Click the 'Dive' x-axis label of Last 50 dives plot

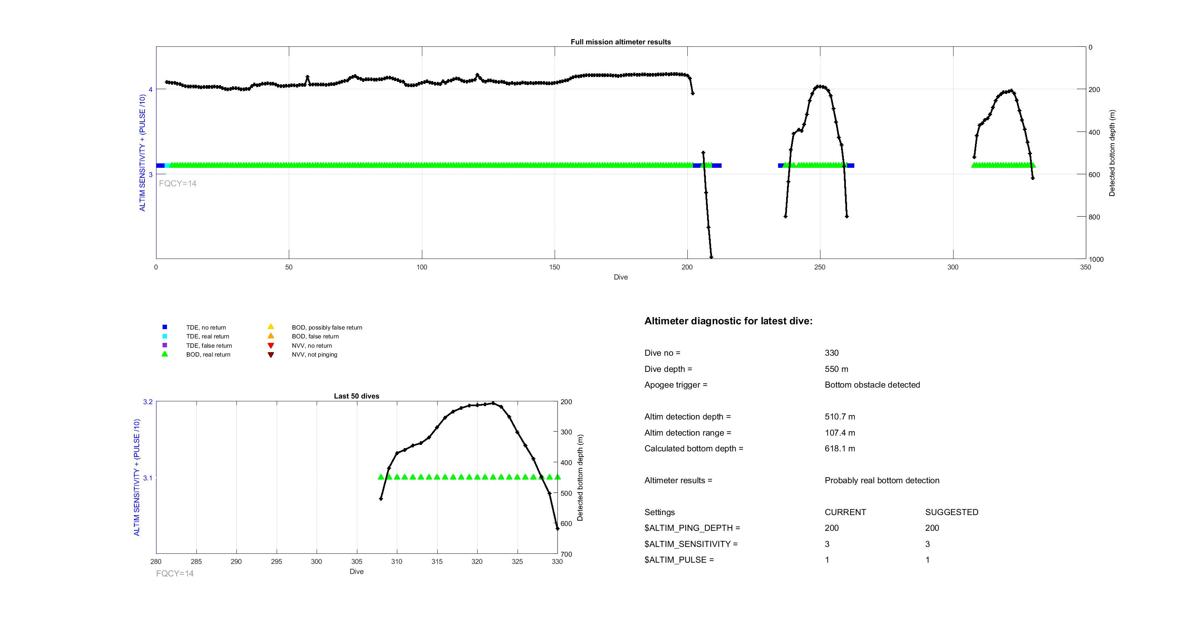357,572
